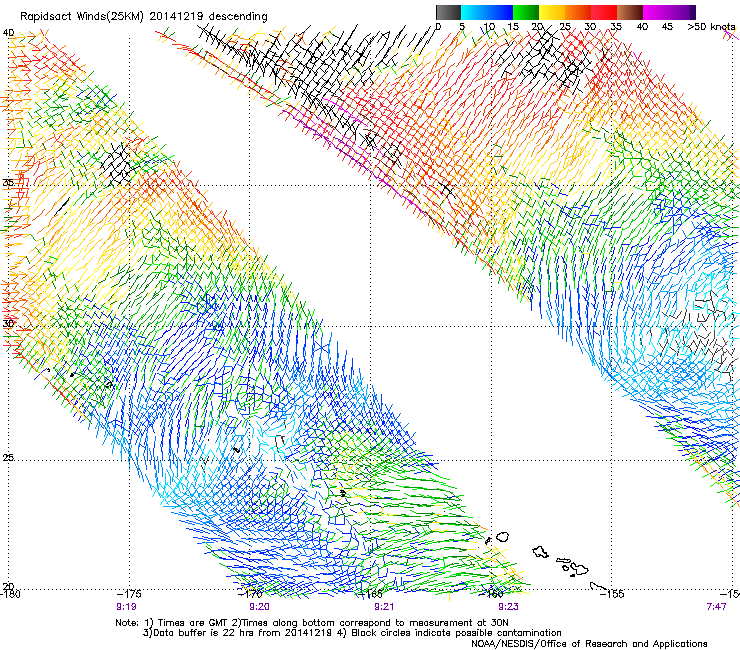Click the '>50 knots' legend label
The width and height of the screenshot is (740, 650).
coord(711,27)
